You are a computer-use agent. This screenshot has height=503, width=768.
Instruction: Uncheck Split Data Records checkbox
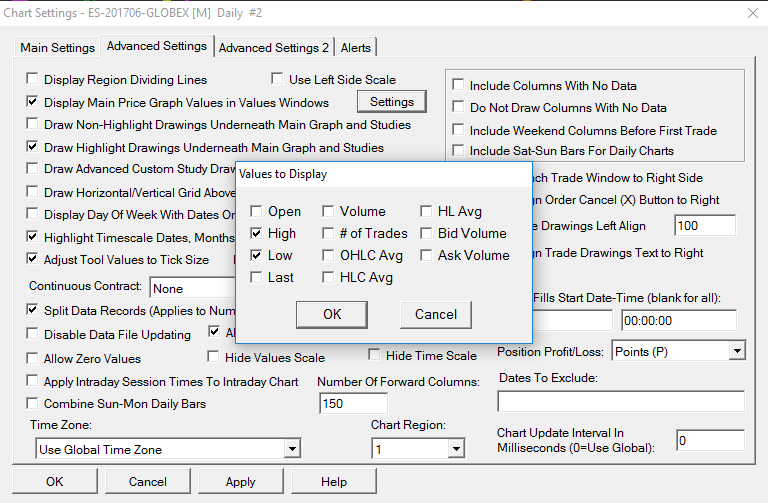(x=32, y=310)
